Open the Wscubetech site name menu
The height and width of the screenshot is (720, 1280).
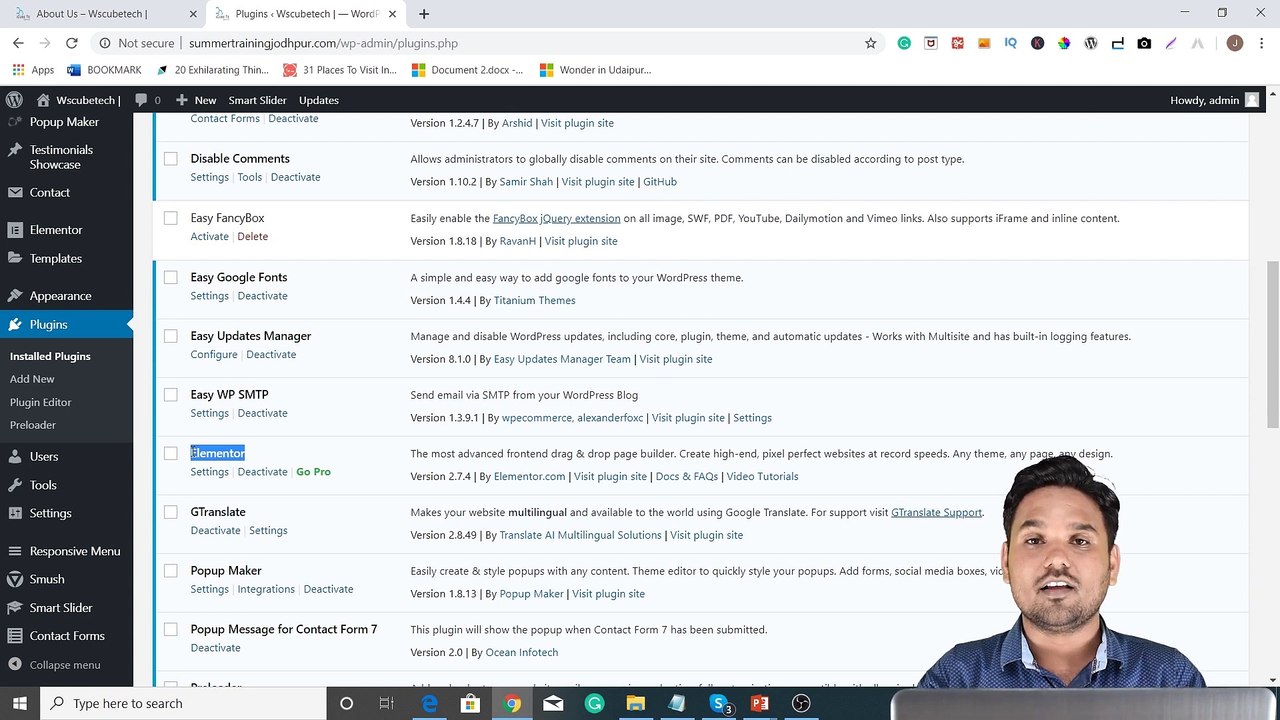pyautogui.click(x=79, y=100)
